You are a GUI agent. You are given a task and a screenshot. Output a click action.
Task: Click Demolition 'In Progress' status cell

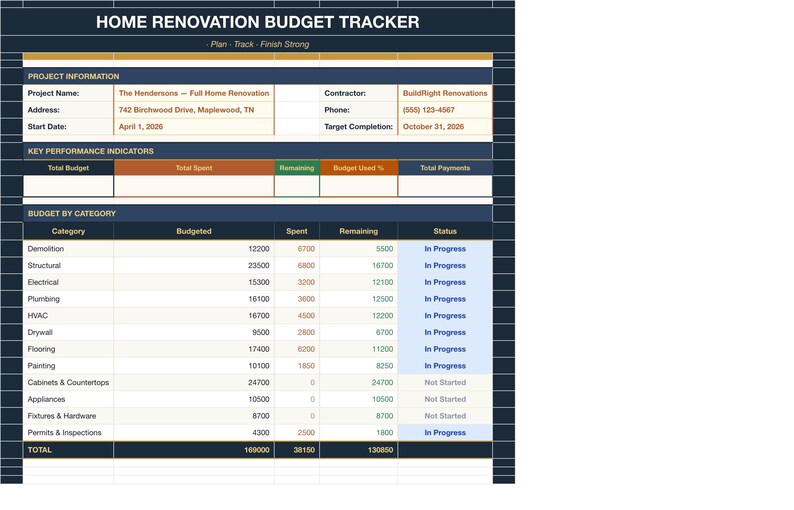click(445, 249)
